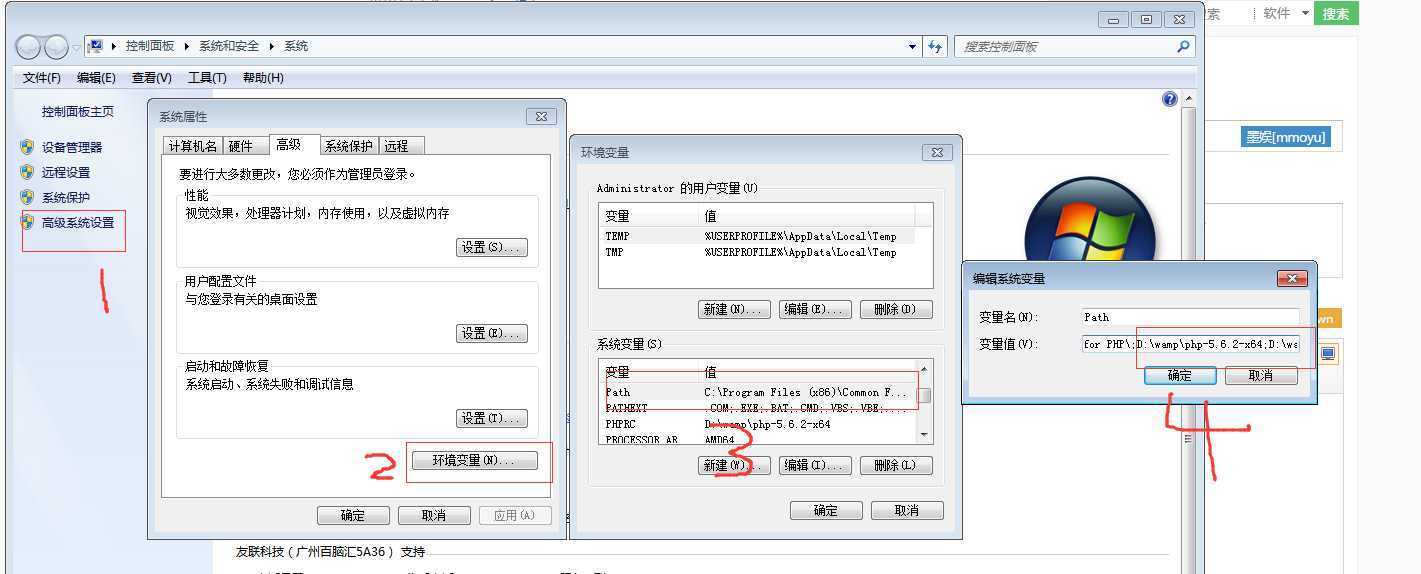
Task: Click the 环境变量(N) button
Action: (474, 461)
